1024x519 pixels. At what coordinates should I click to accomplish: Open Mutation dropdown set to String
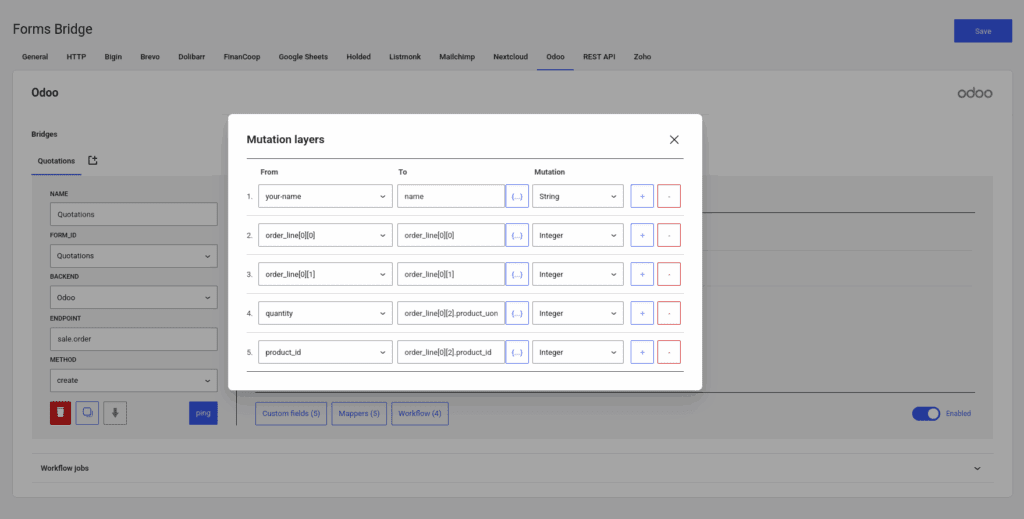click(x=578, y=196)
